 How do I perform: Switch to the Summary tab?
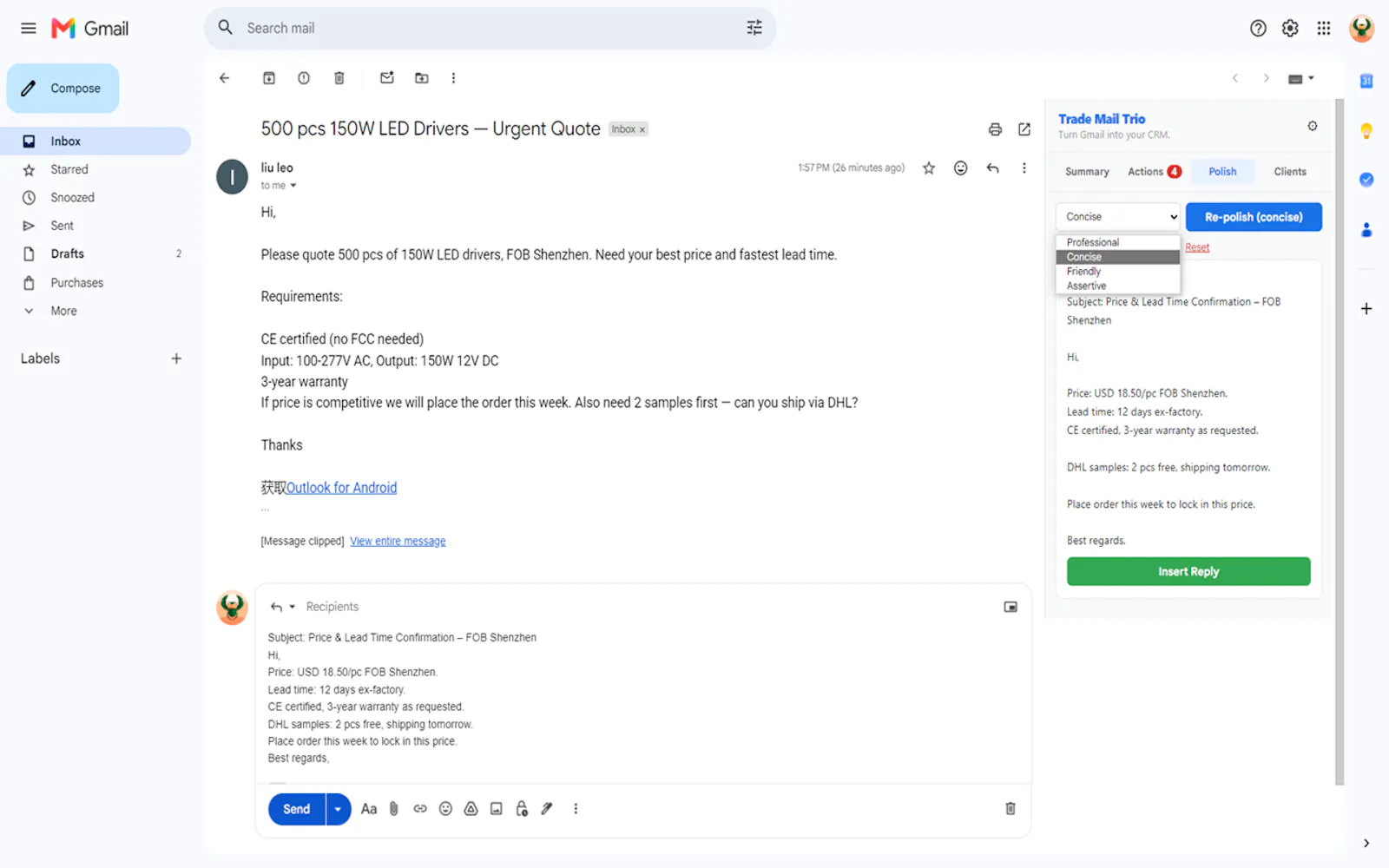[x=1087, y=172]
